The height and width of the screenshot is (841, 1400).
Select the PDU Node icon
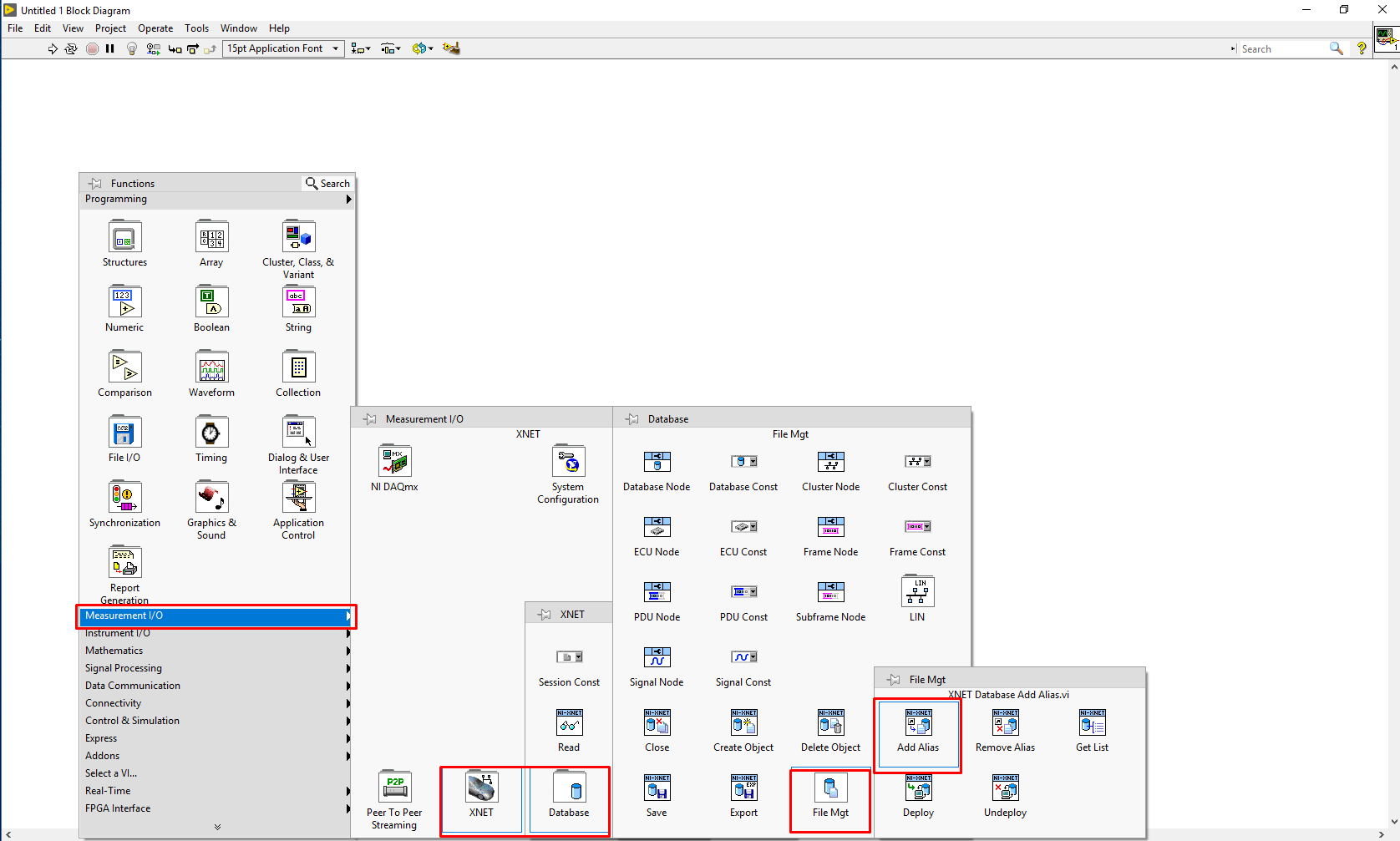[657, 592]
